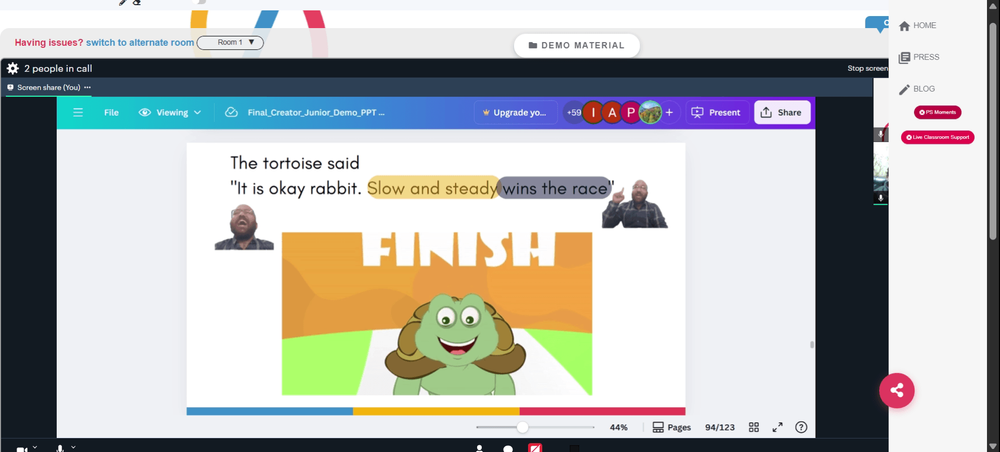Open the Help question mark icon
The height and width of the screenshot is (452, 1000).
pos(802,427)
